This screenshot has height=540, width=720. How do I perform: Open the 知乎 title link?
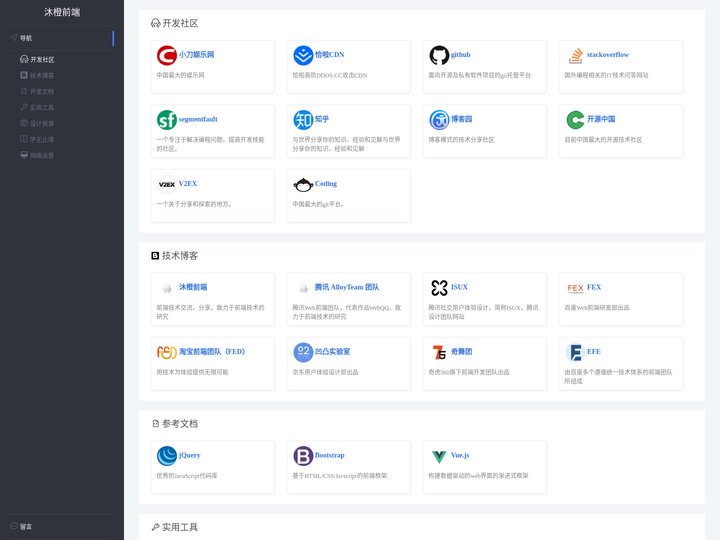322,119
